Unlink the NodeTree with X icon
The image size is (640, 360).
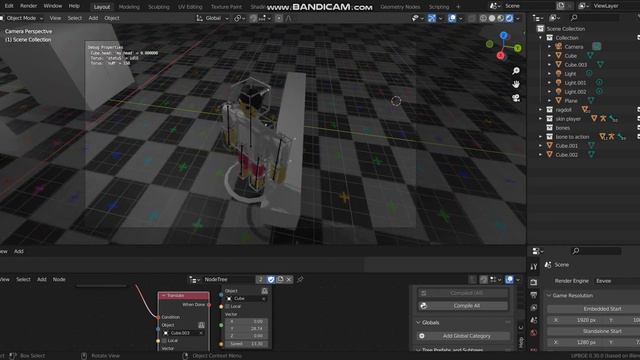(289, 280)
